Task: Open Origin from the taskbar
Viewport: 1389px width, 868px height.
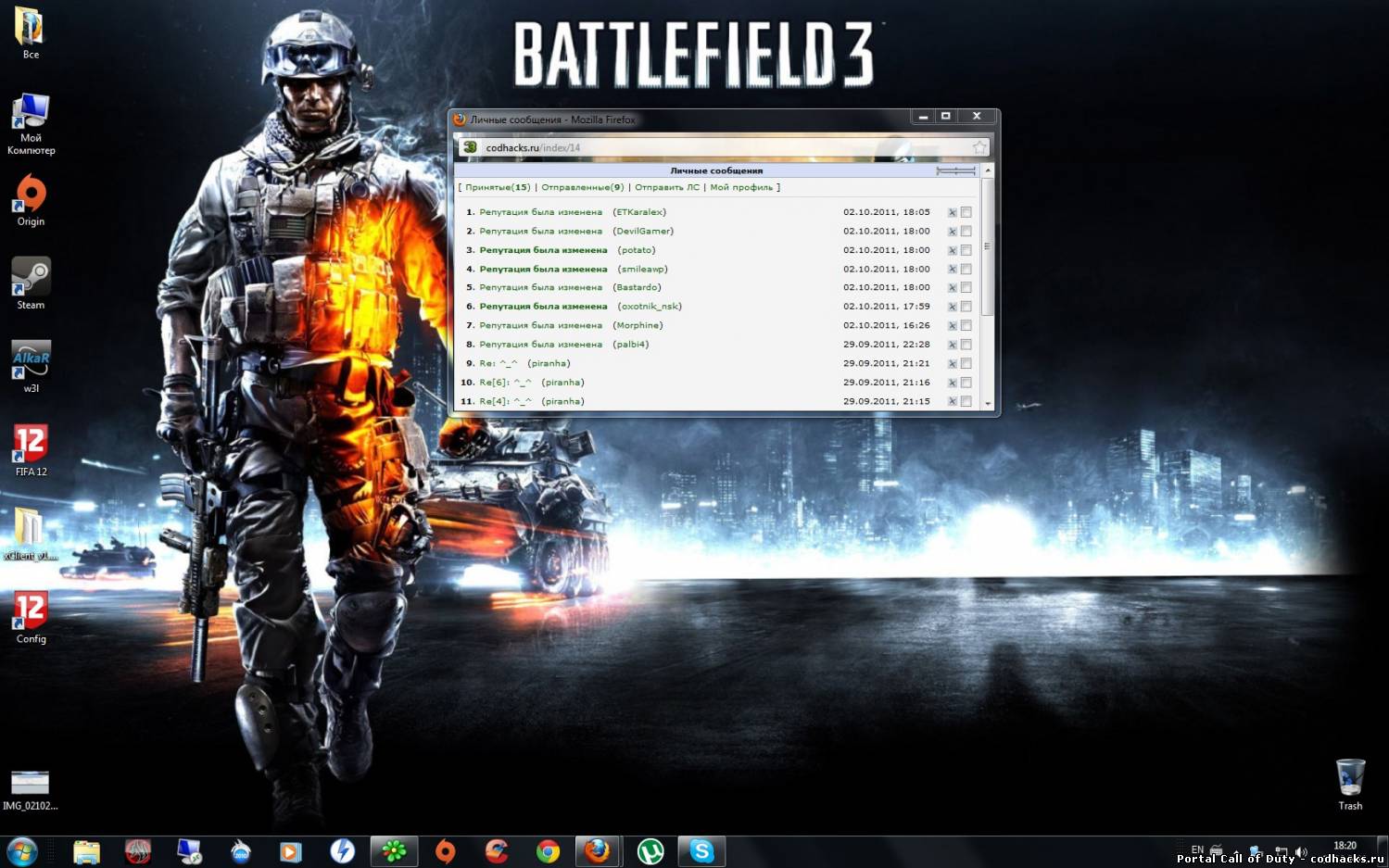Action: tap(446, 851)
